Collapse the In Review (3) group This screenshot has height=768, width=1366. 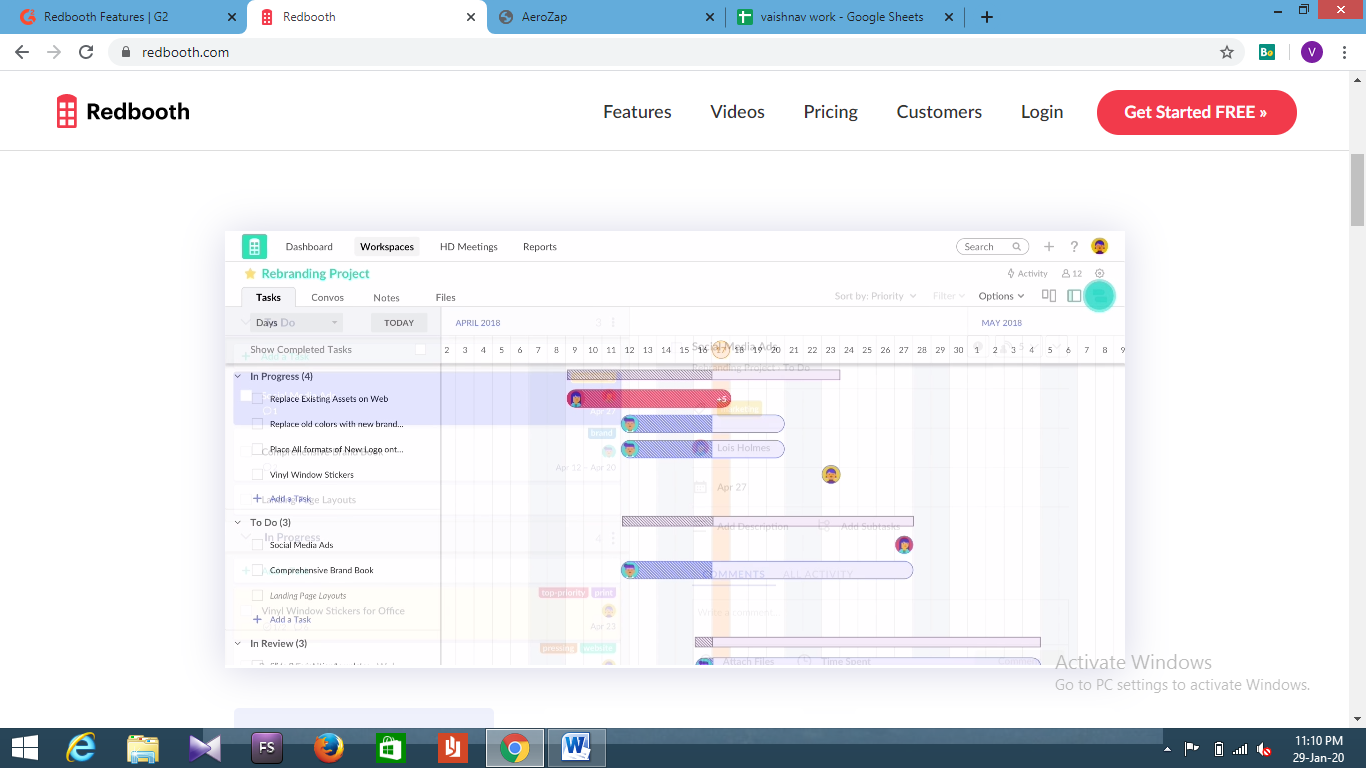238,644
